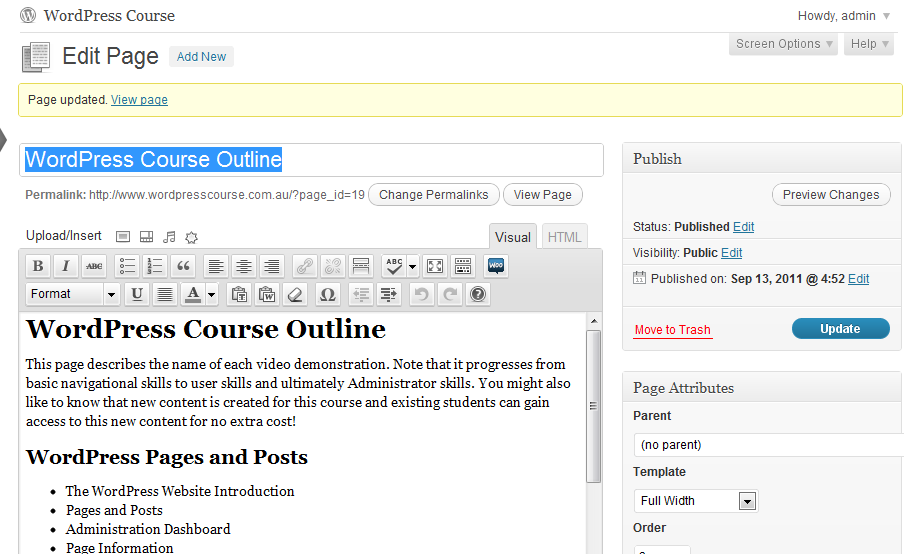Click scrollbar up arrow in editor

[x=593, y=321]
